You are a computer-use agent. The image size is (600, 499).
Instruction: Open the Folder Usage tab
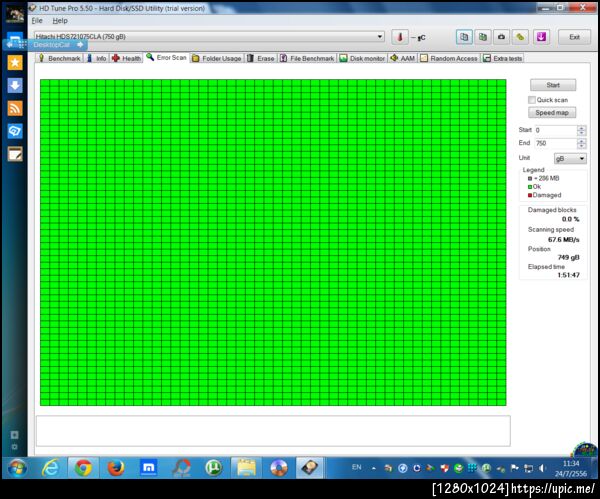point(217,58)
